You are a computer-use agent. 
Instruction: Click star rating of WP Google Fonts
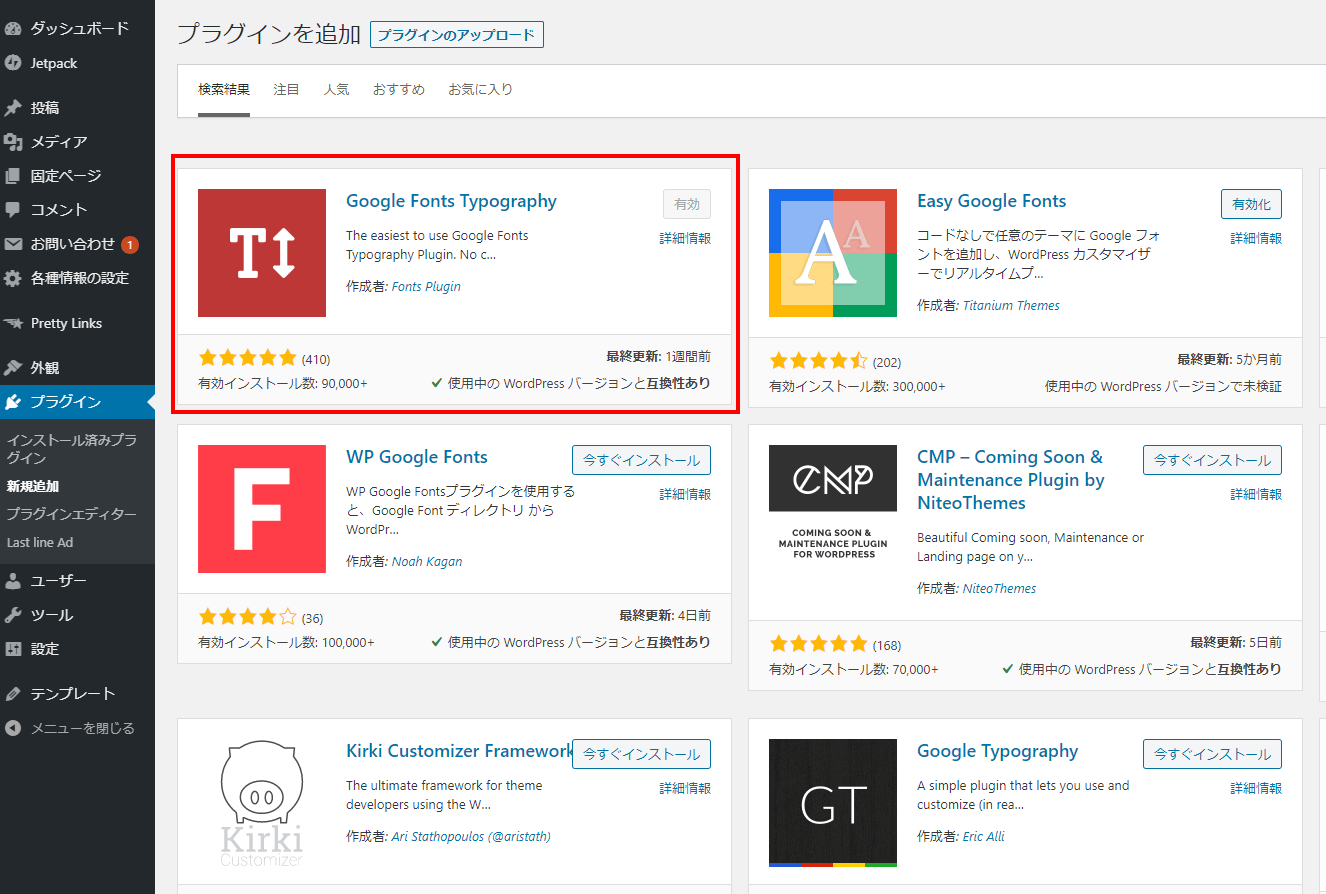pos(248,617)
